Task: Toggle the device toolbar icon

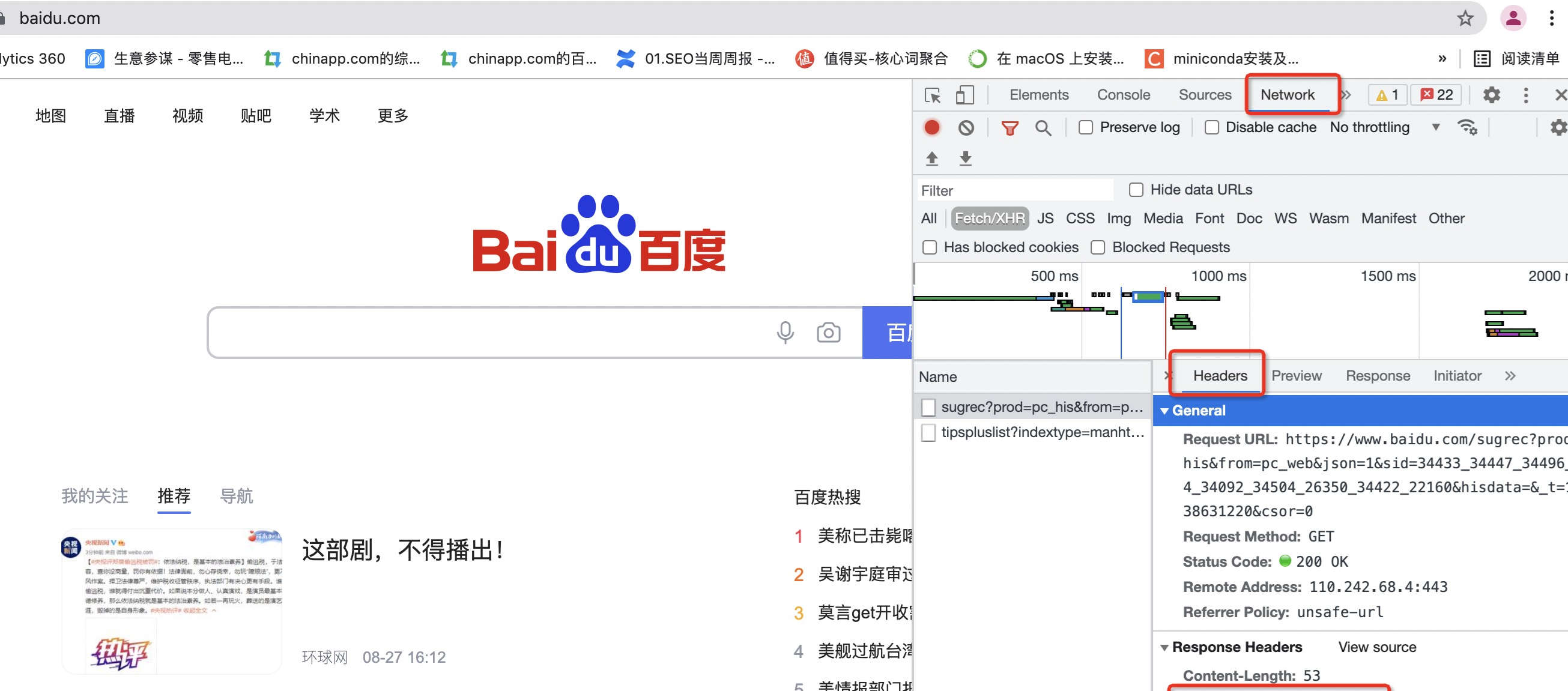Action: [965, 95]
